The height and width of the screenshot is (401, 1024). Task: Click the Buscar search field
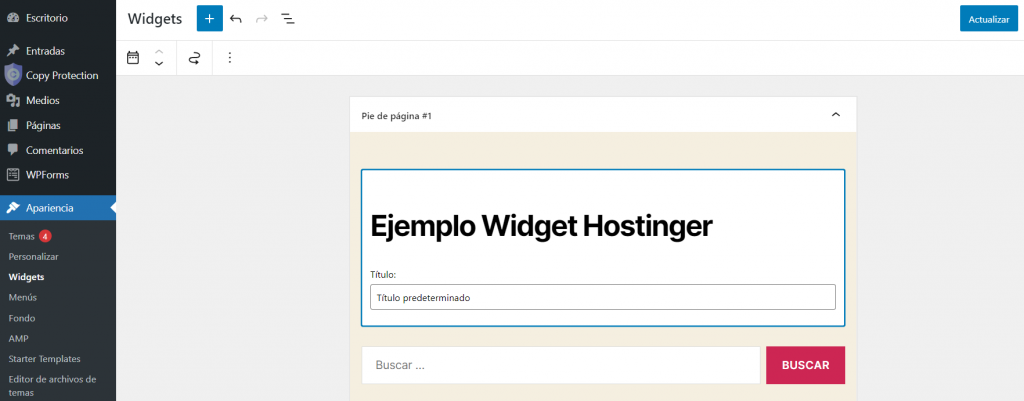(561, 365)
